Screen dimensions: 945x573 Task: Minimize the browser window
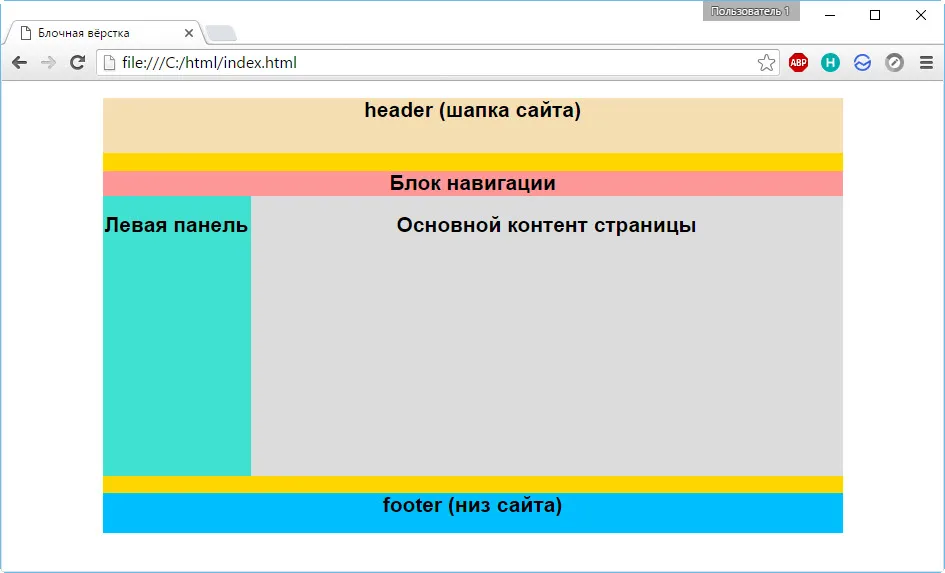tap(830, 15)
